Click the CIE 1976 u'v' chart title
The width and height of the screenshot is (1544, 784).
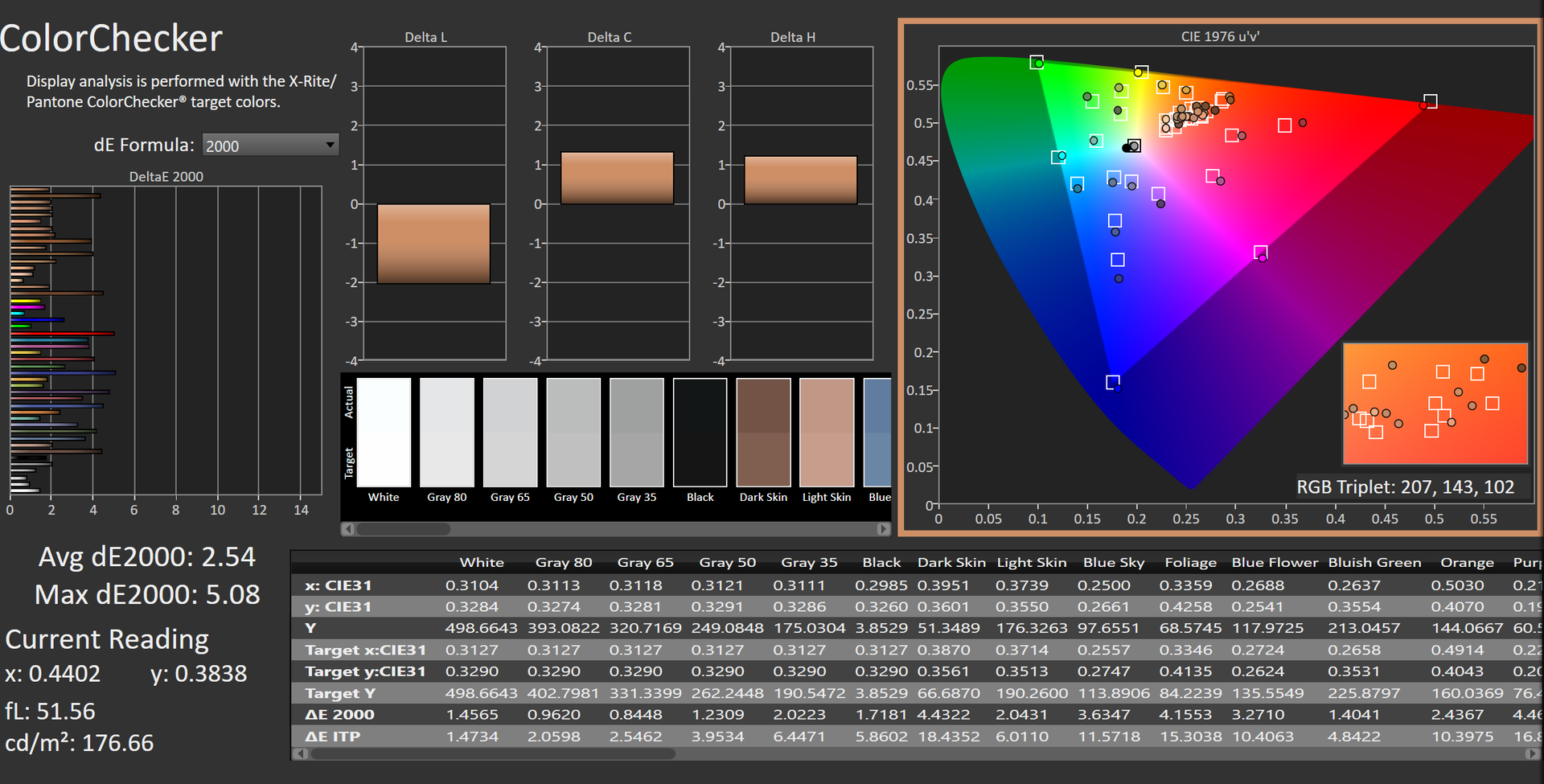pos(1220,36)
